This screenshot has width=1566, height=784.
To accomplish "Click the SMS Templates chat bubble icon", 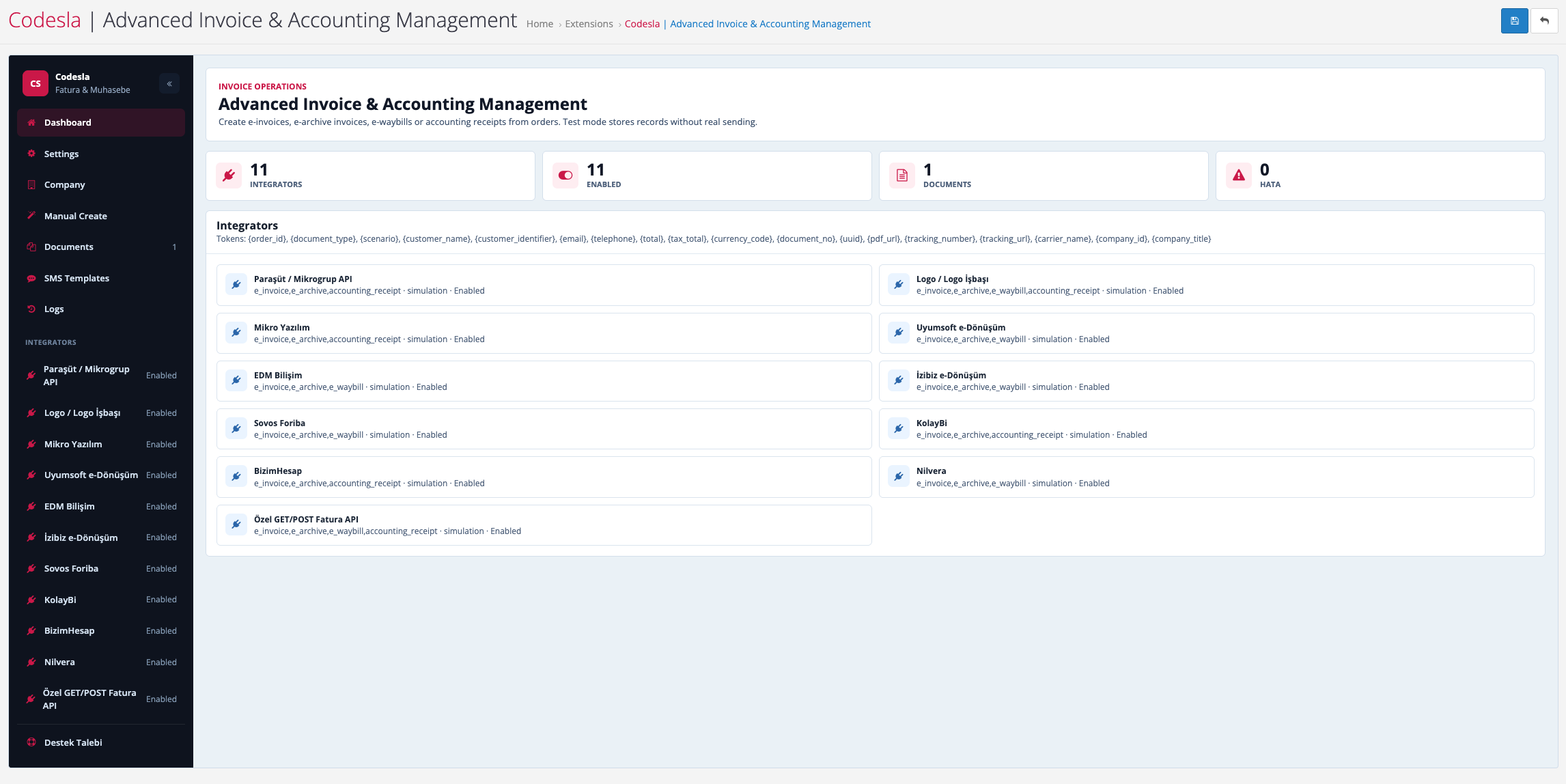I will [x=31, y=278].
